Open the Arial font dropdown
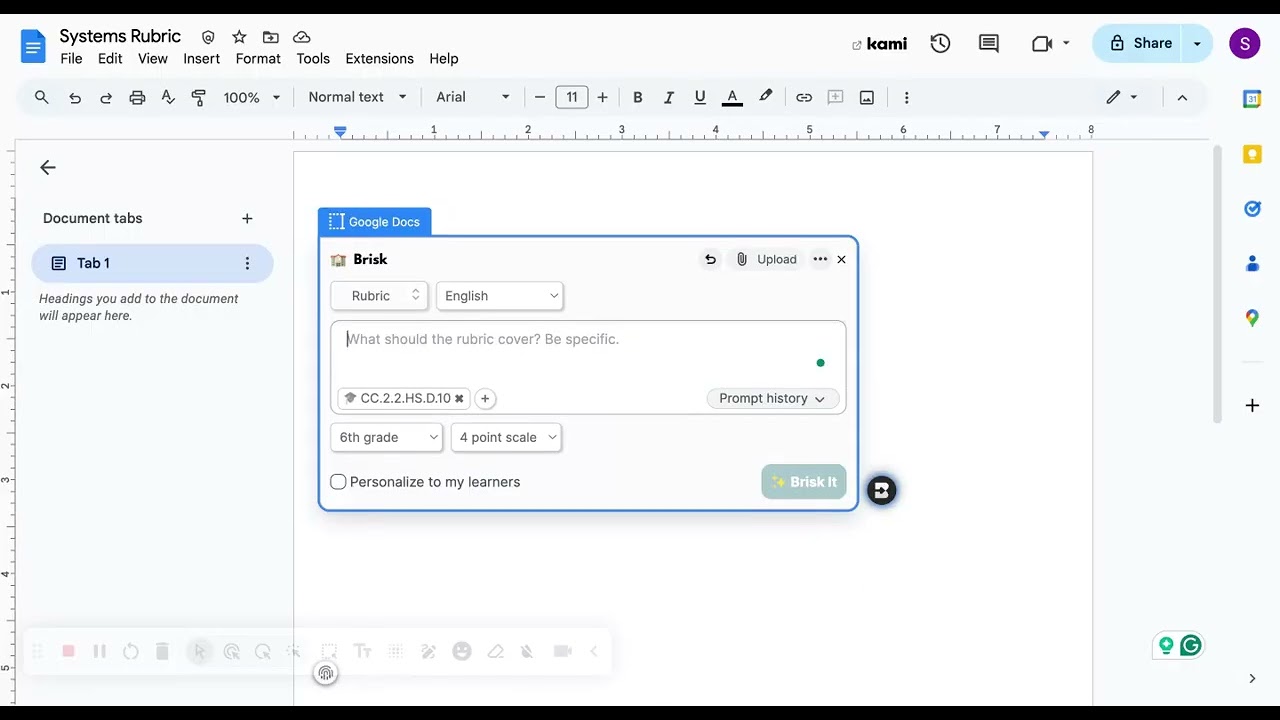 pos(472,97)
